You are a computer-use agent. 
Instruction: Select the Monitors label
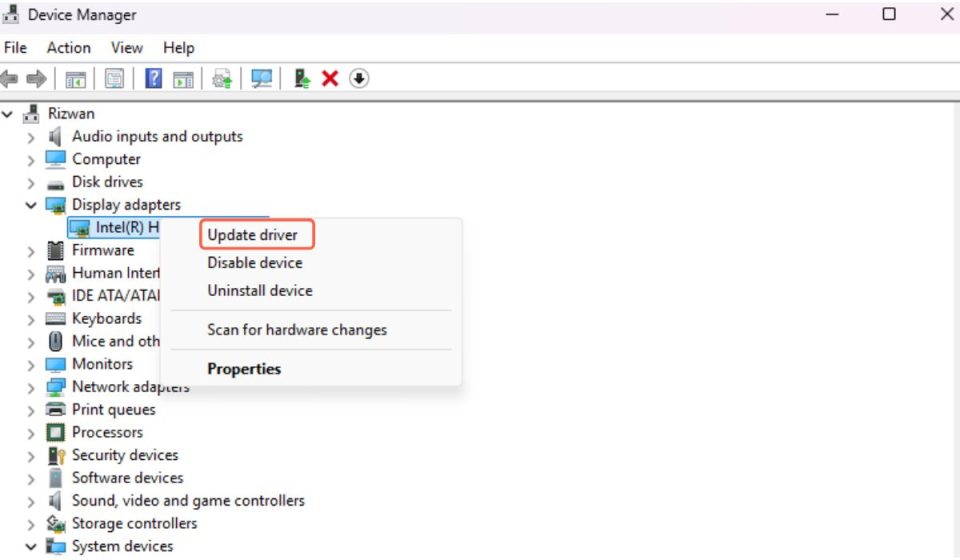[x=102, y=364]
